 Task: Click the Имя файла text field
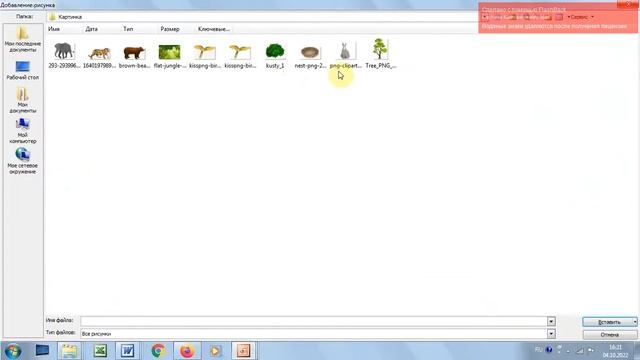point(313,321)
